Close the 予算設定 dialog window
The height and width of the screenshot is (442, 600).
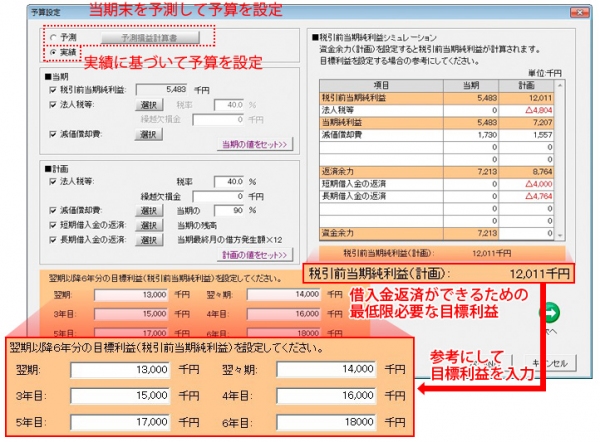[580, 12]
